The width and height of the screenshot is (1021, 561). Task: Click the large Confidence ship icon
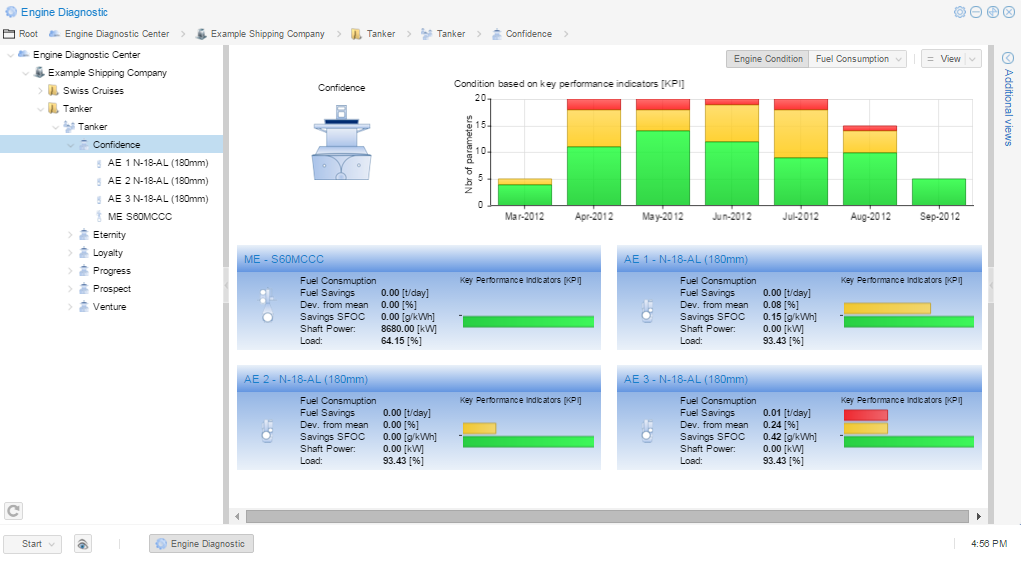pos(341,143)
